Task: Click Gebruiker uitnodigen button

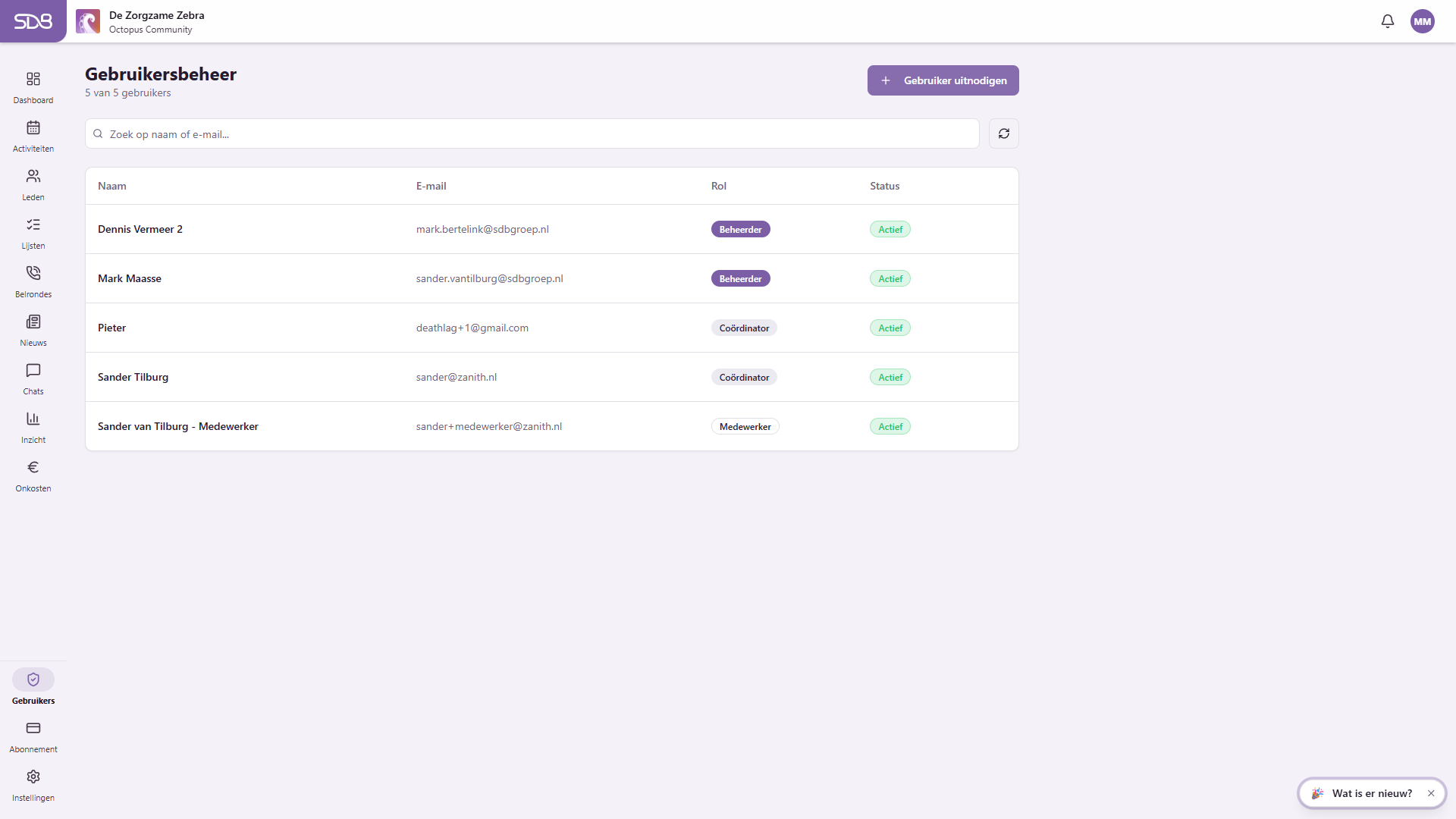Action: point(943,80)
